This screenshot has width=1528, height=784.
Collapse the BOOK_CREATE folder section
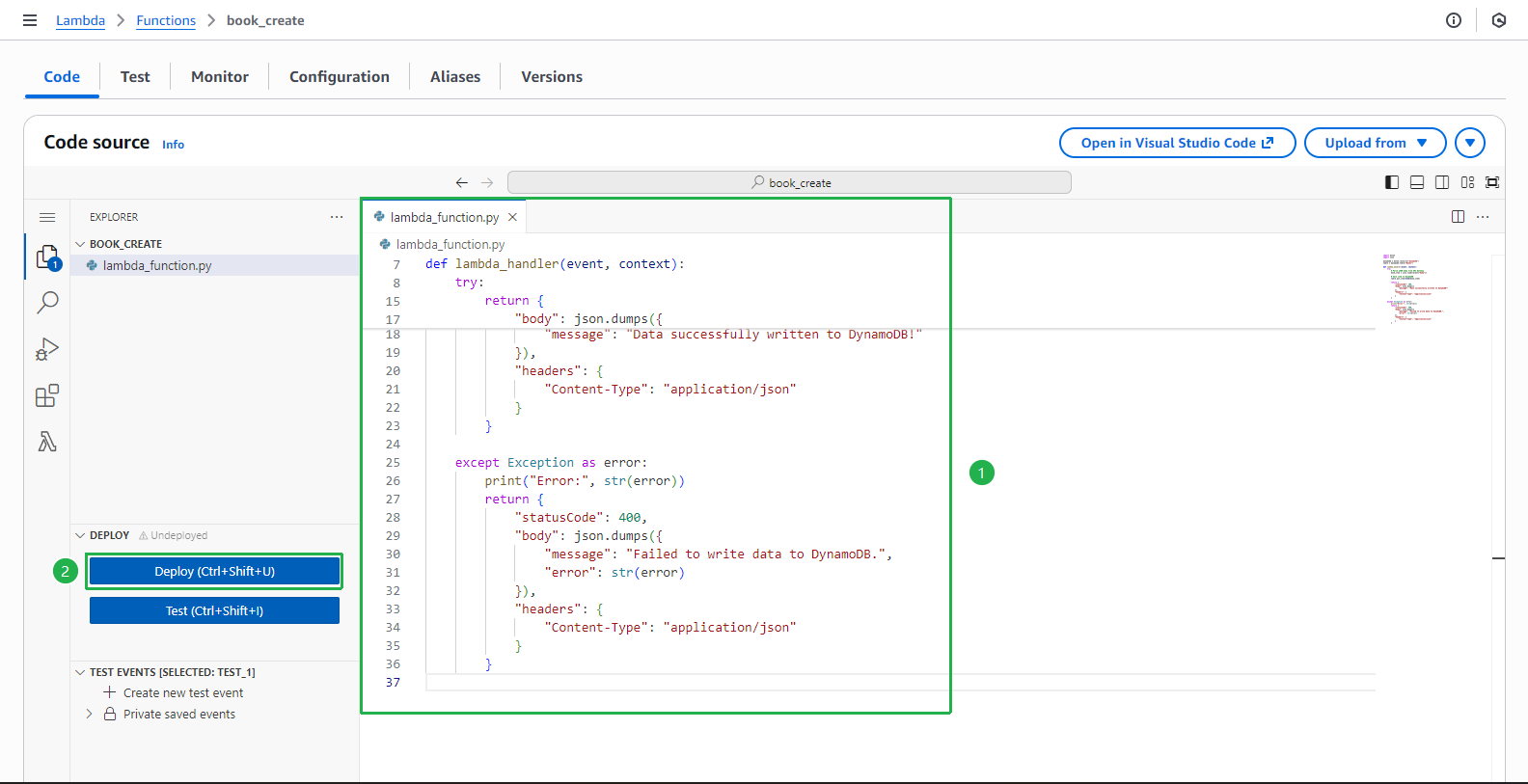(x=80, y=244)
